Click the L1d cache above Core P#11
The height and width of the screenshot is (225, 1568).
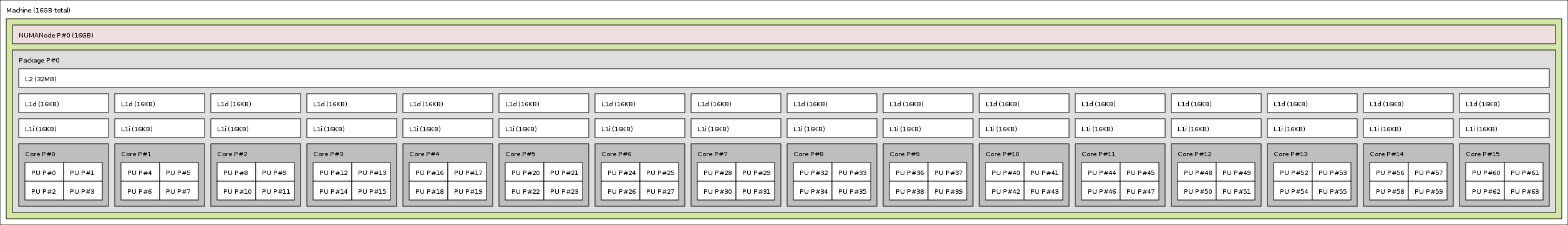[1120, 104]
